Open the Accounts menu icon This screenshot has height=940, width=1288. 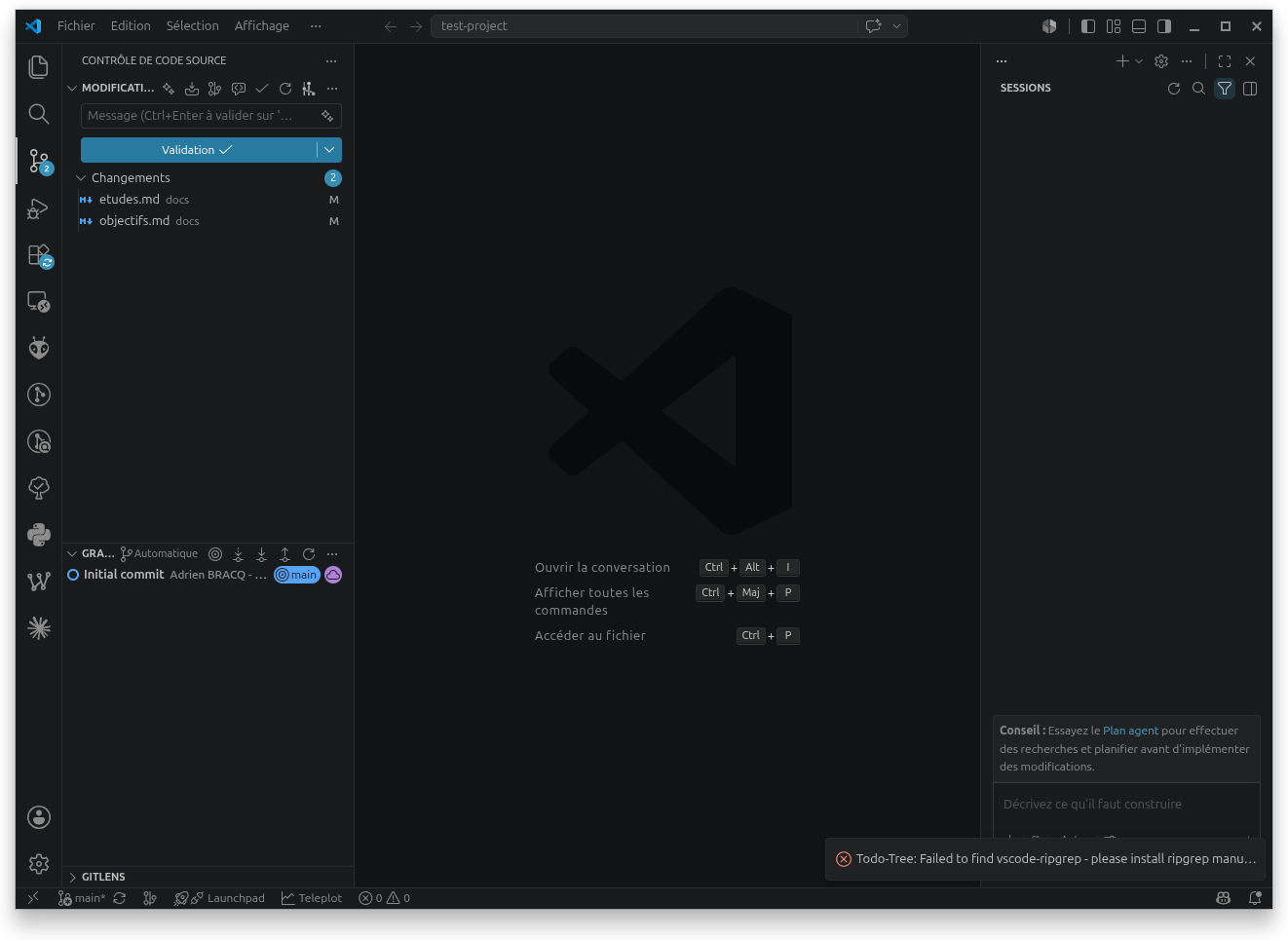(x=39, y=817)
